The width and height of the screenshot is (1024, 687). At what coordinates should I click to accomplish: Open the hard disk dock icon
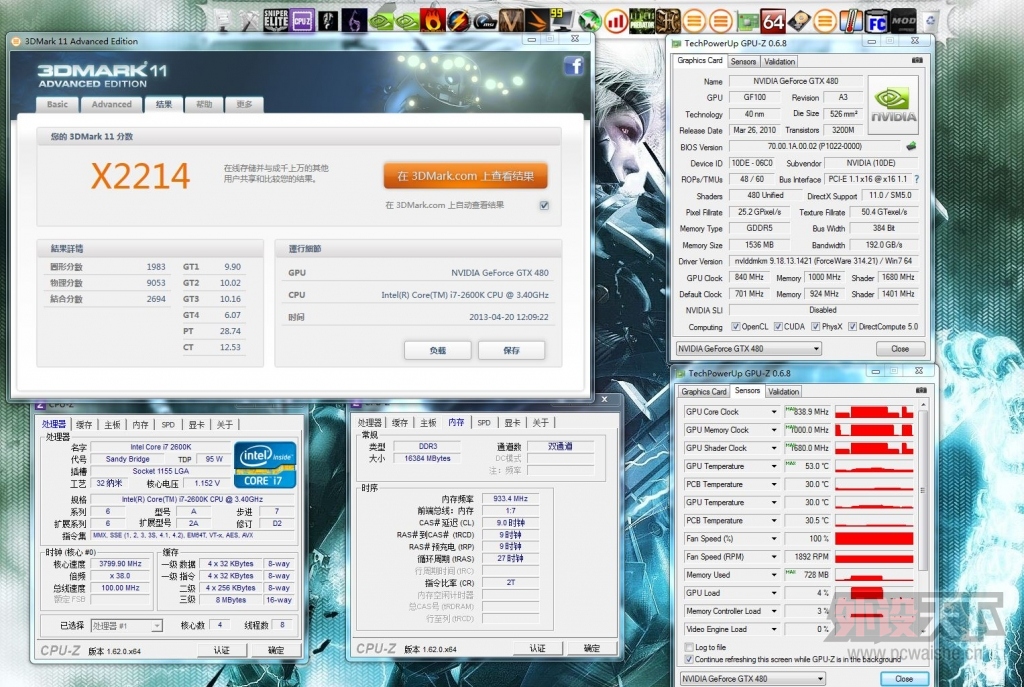(x=799, y=22)
